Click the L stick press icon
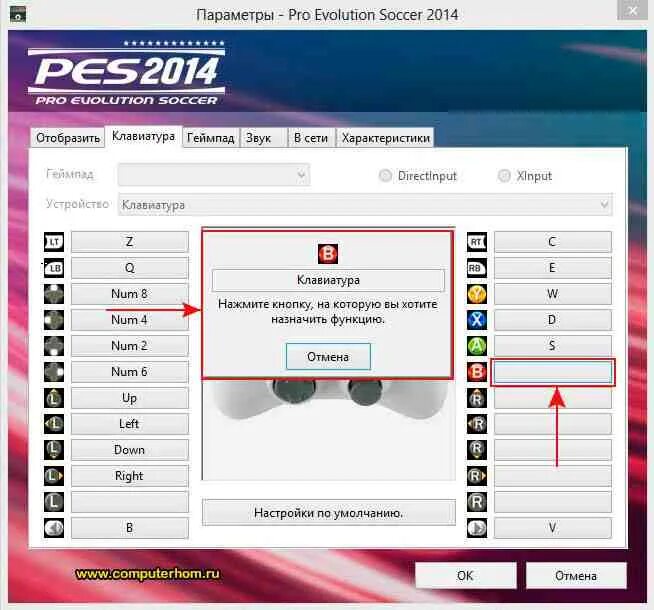 54,502
